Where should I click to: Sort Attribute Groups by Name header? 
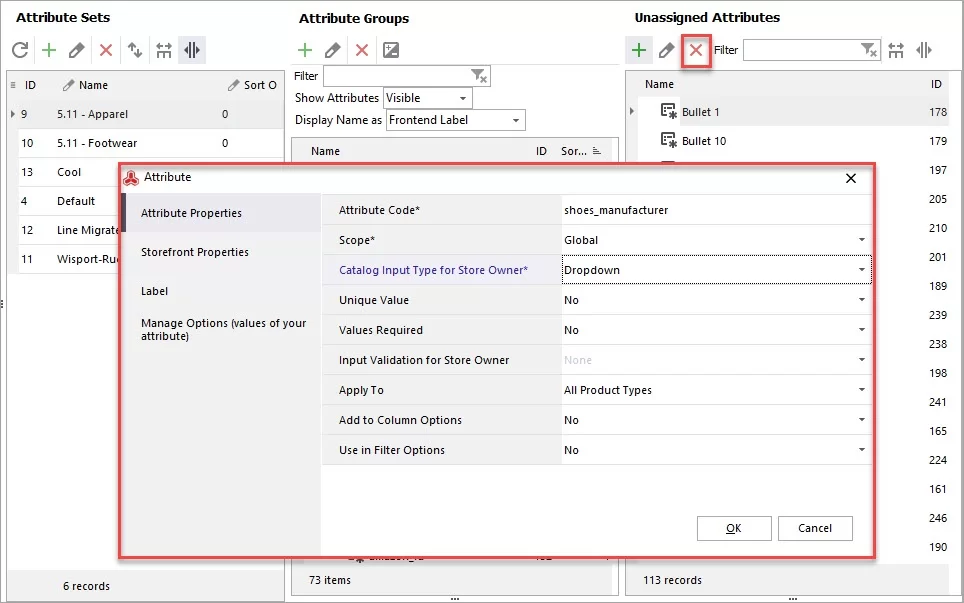point(325,151)
